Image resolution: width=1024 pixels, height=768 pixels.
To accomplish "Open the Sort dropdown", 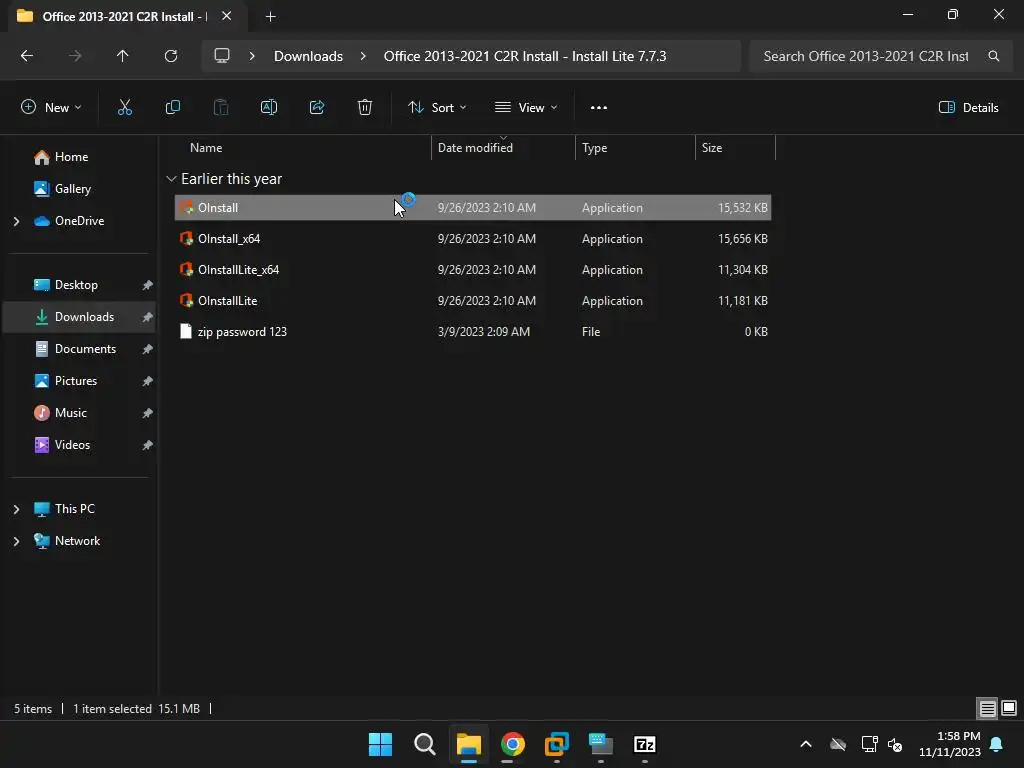I will pos(437,108).
